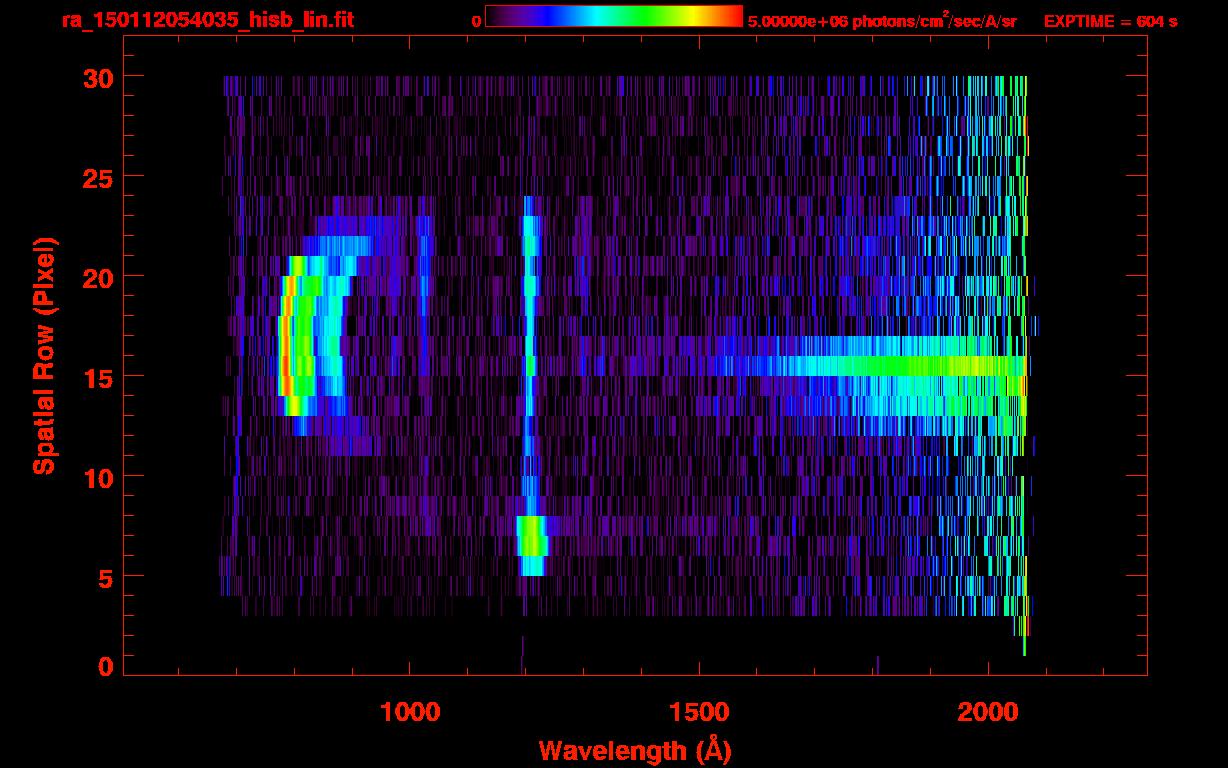Click the bright red-orange emission peak near 800 Å

click(284, 355)
